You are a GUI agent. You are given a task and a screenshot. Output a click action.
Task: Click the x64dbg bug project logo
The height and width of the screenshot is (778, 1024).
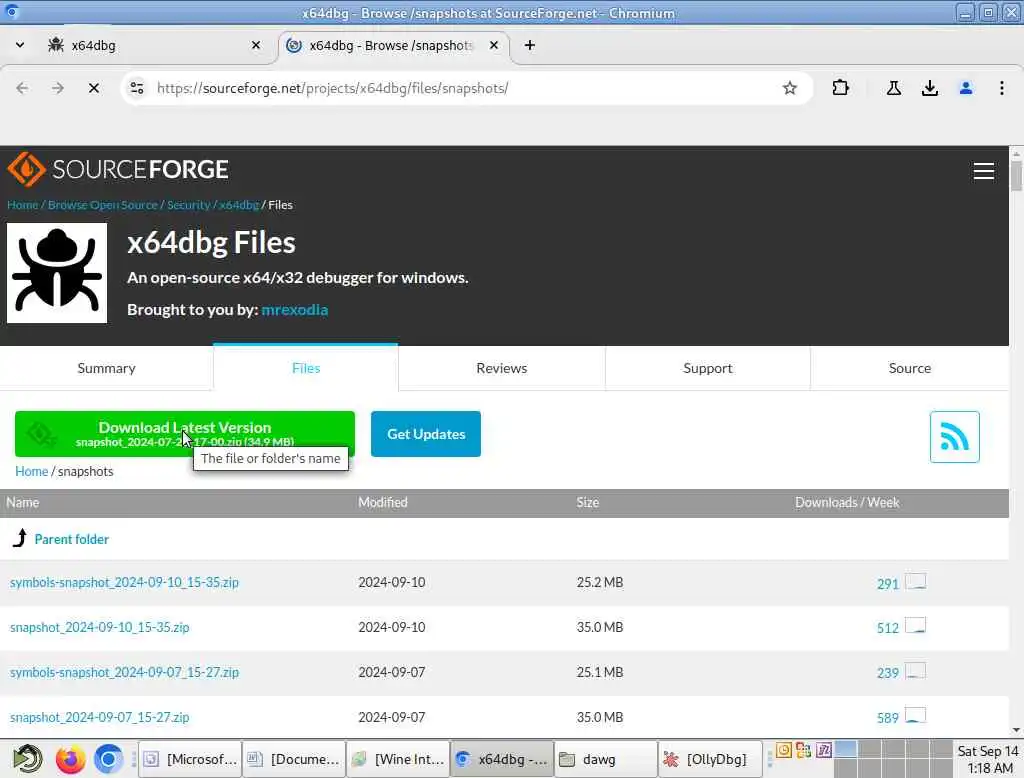(57, 273)
